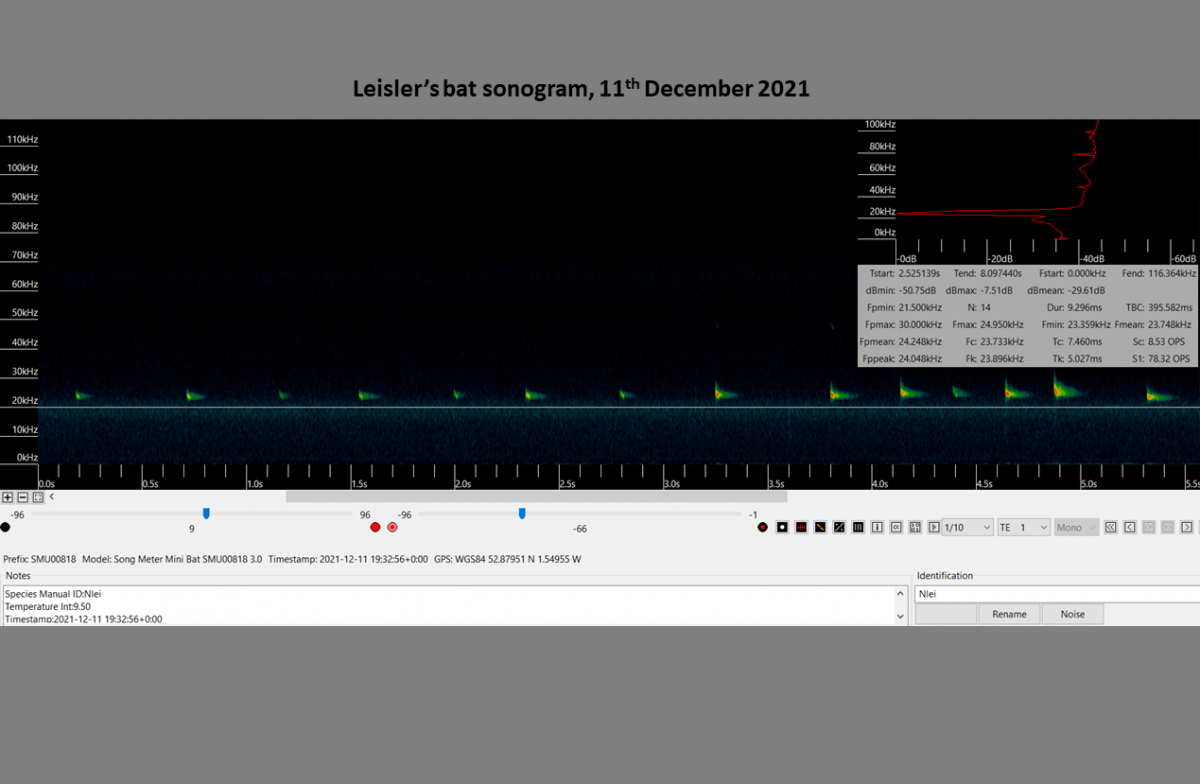Click the Rename button
This screenshot has height=784, width=1200.
pos(1009,614)
